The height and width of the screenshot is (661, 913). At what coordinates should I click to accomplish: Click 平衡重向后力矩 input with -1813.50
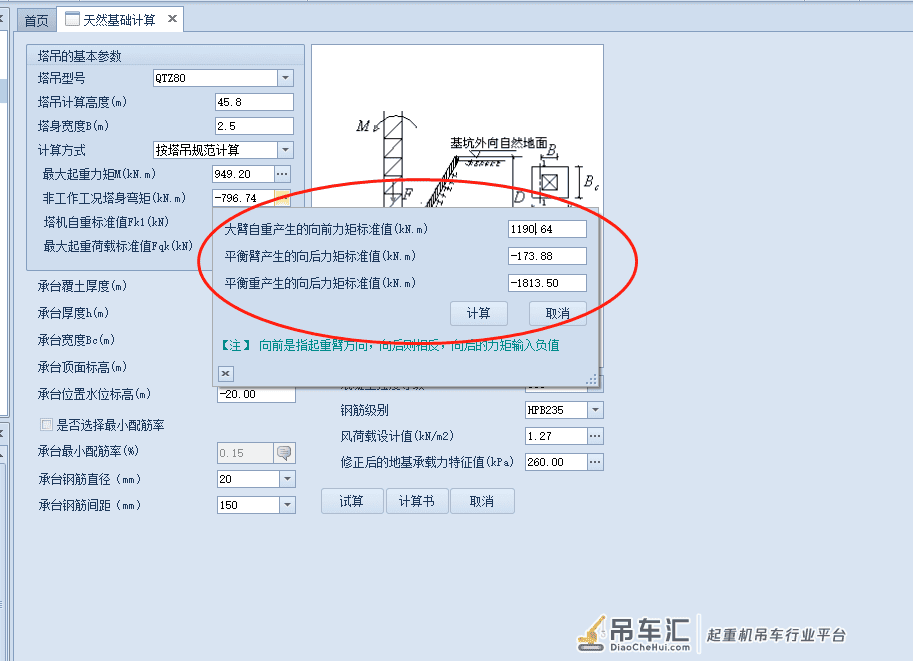click(547, 283)
